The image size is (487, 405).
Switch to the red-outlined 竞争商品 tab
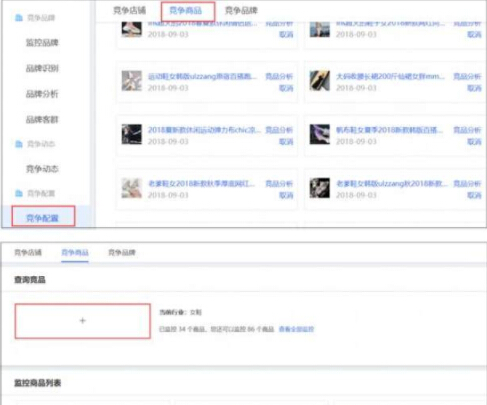[x=186, y=10]
